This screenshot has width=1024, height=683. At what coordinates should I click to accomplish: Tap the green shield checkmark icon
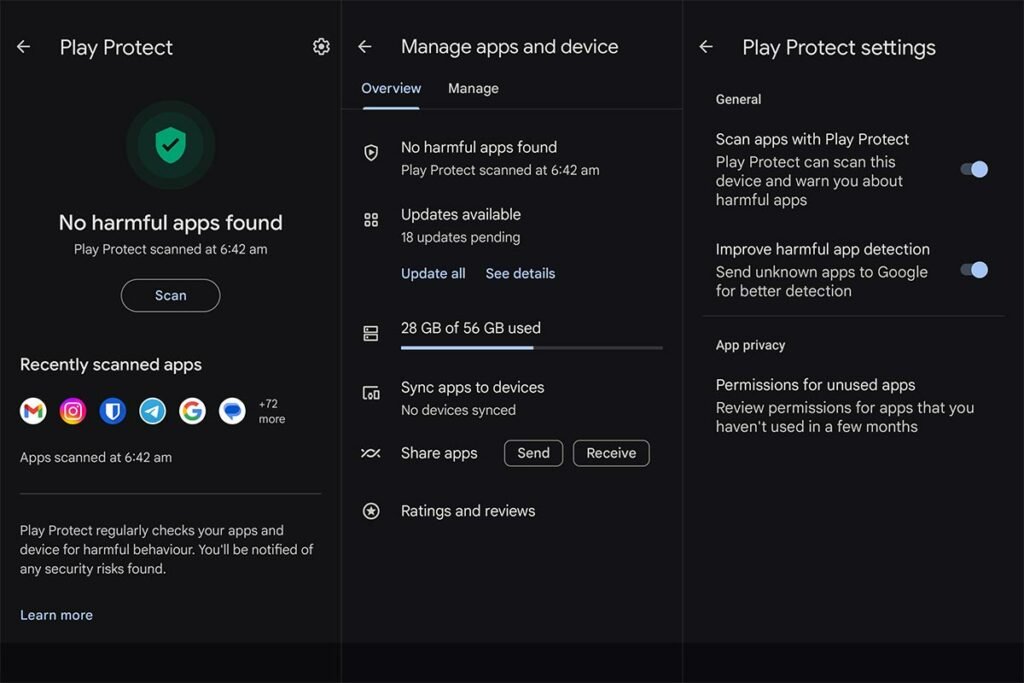click(x=170, y=145)
